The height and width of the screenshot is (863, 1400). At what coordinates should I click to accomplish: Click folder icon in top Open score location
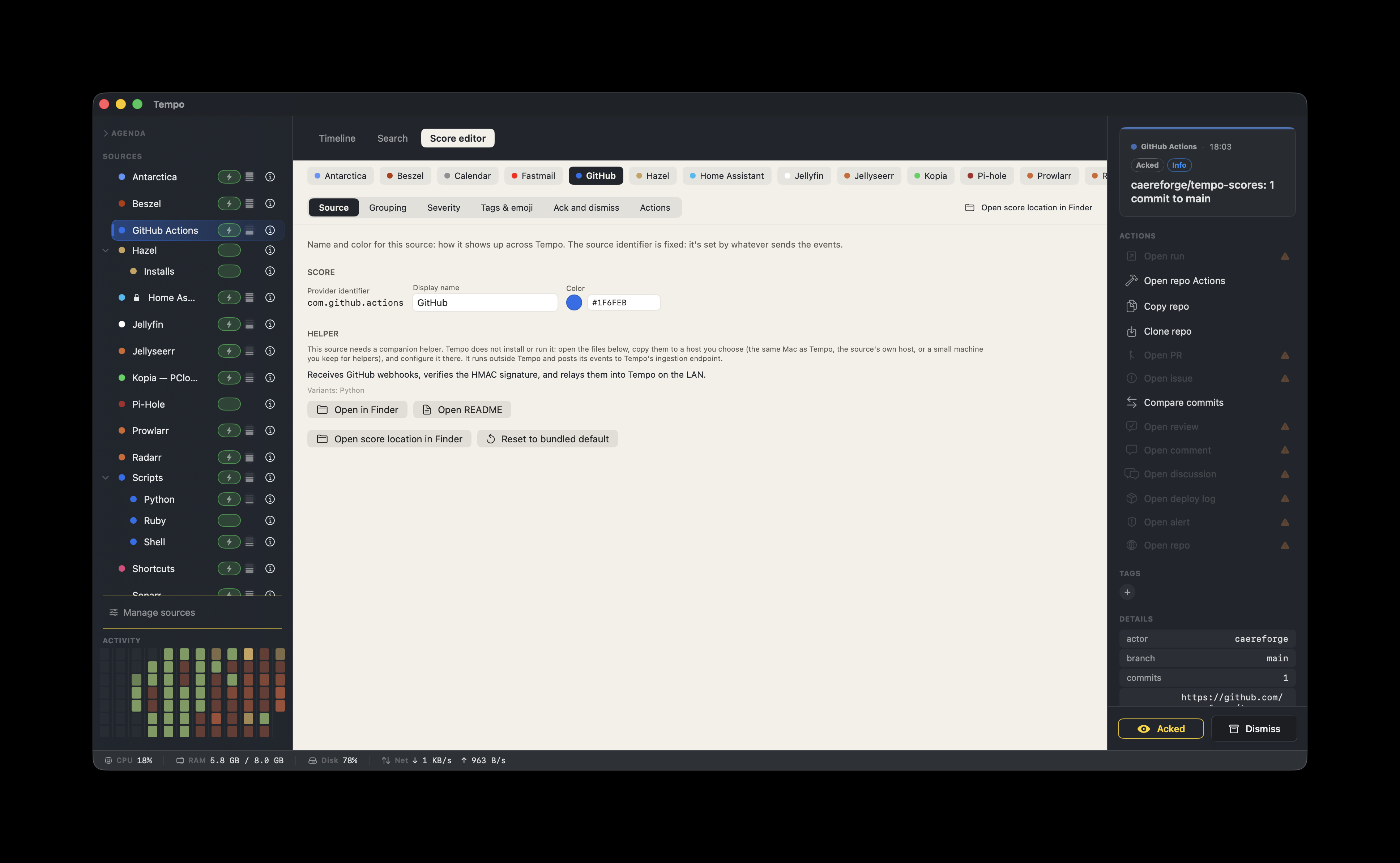coord(969,208)
